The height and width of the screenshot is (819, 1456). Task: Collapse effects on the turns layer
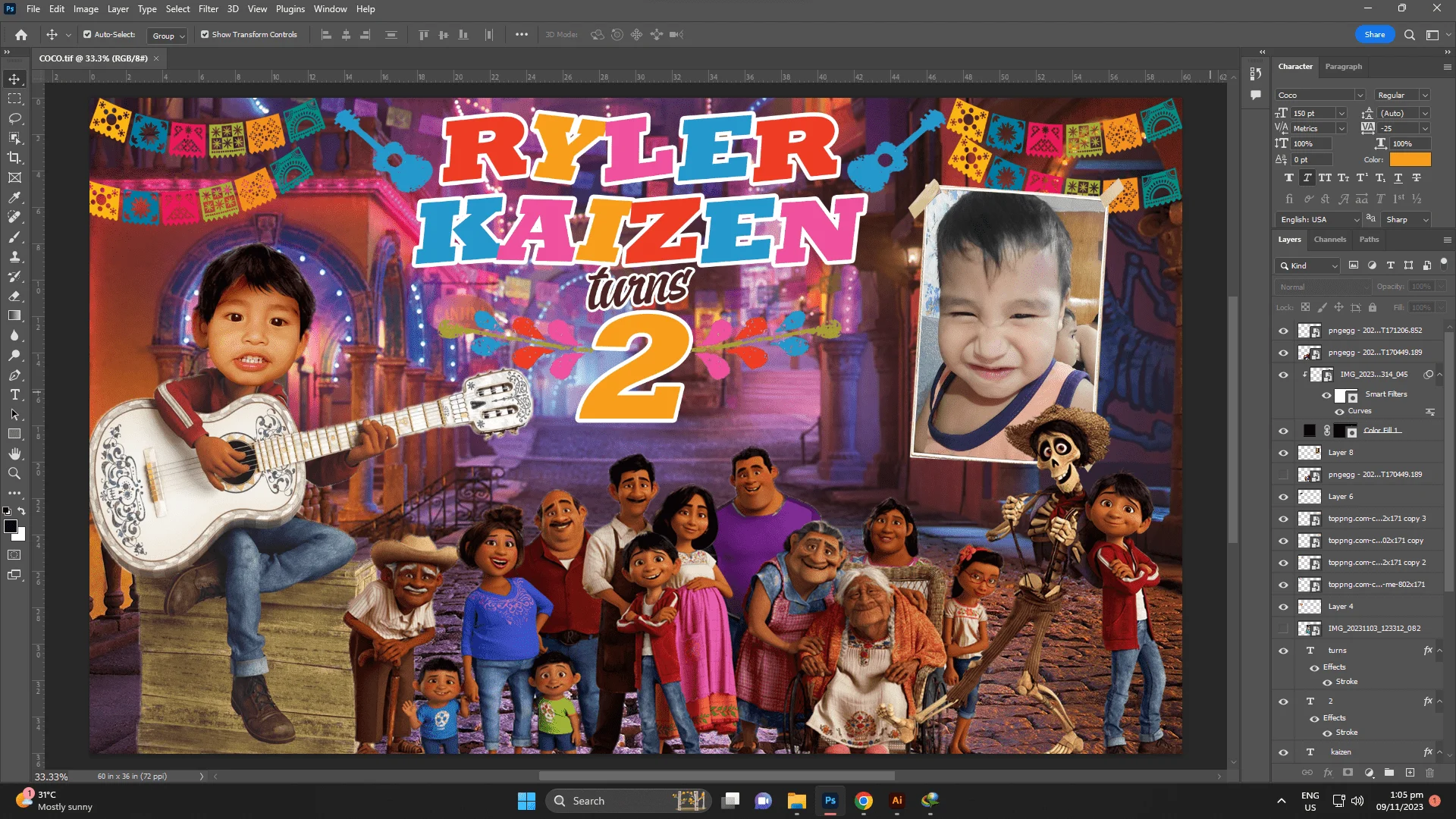1440,651
